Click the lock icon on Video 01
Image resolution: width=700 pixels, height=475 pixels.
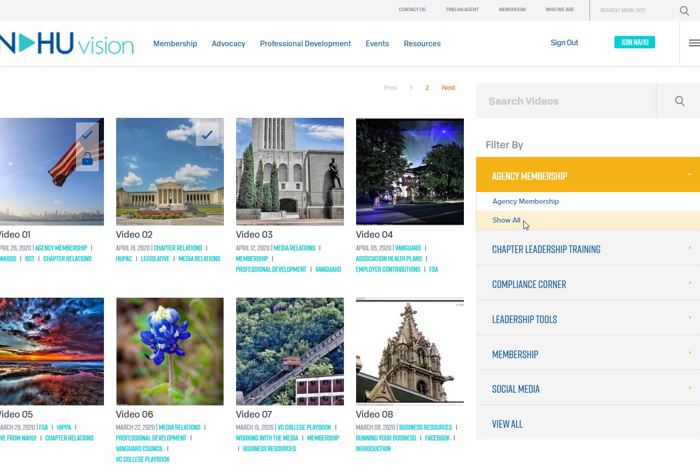88,159
